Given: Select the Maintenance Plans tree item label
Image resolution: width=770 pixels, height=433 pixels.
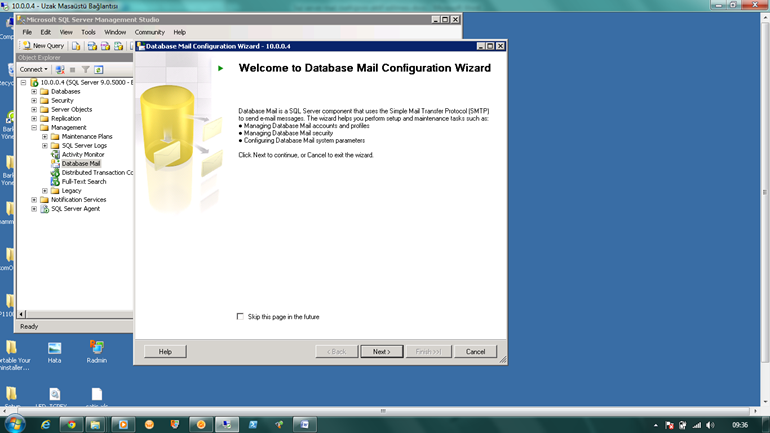Looking at the screenshot, I should 87,136.
